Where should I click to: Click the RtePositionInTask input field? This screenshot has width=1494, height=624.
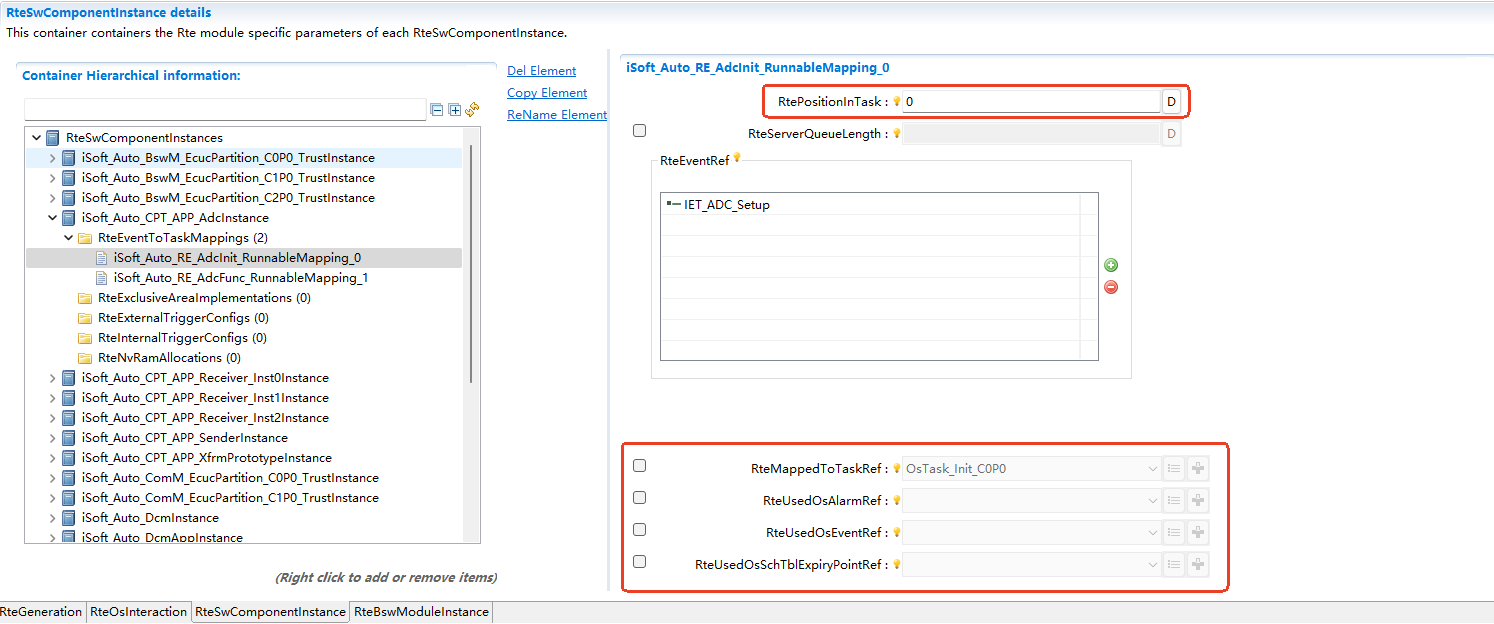click(1030, 102)
